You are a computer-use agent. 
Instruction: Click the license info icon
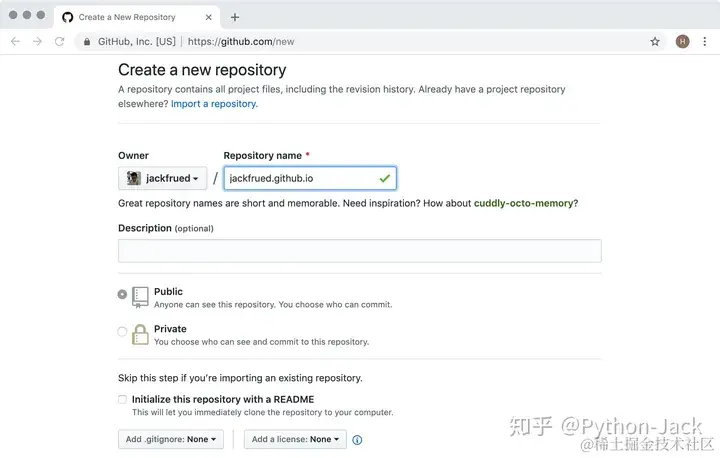click(357, 440)
